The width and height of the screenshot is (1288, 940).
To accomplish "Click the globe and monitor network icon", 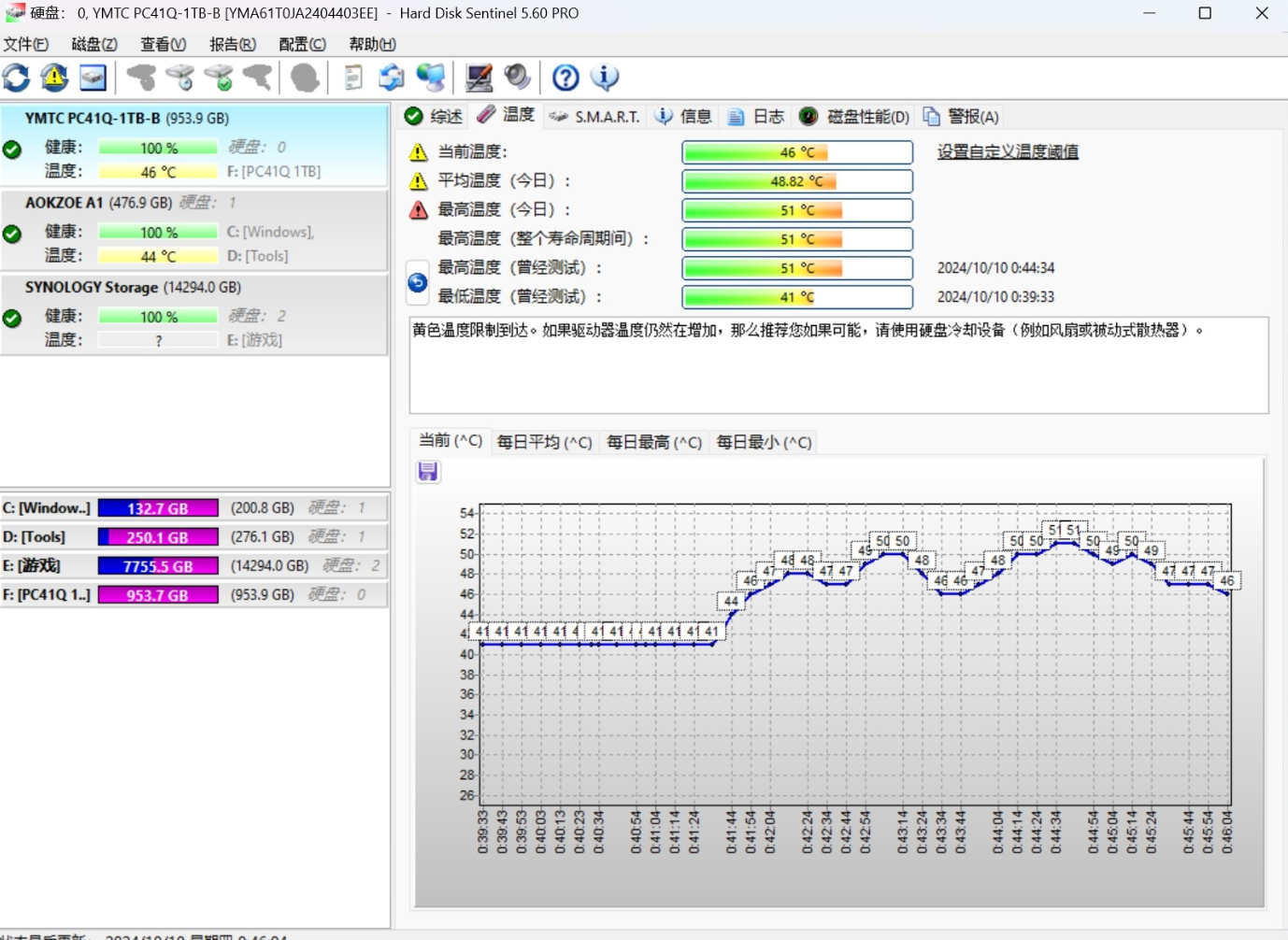I will tap(431, 78).
